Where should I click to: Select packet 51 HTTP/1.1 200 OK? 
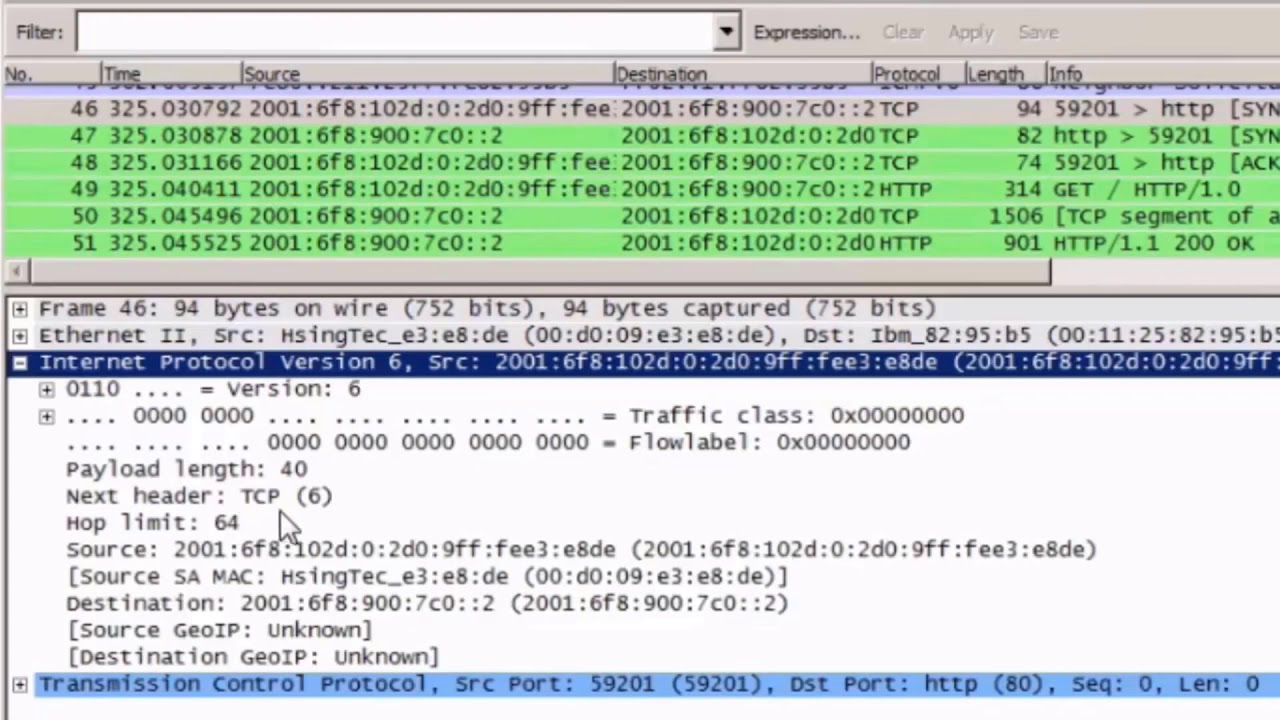coord(640,244)
